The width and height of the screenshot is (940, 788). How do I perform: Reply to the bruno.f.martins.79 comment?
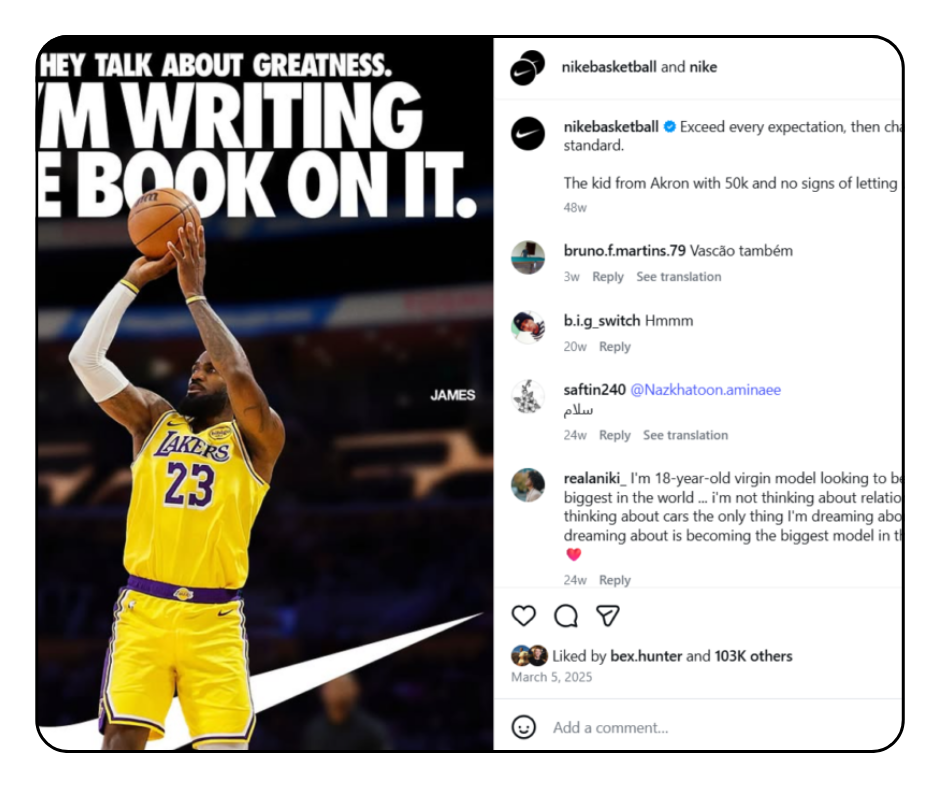608,276
